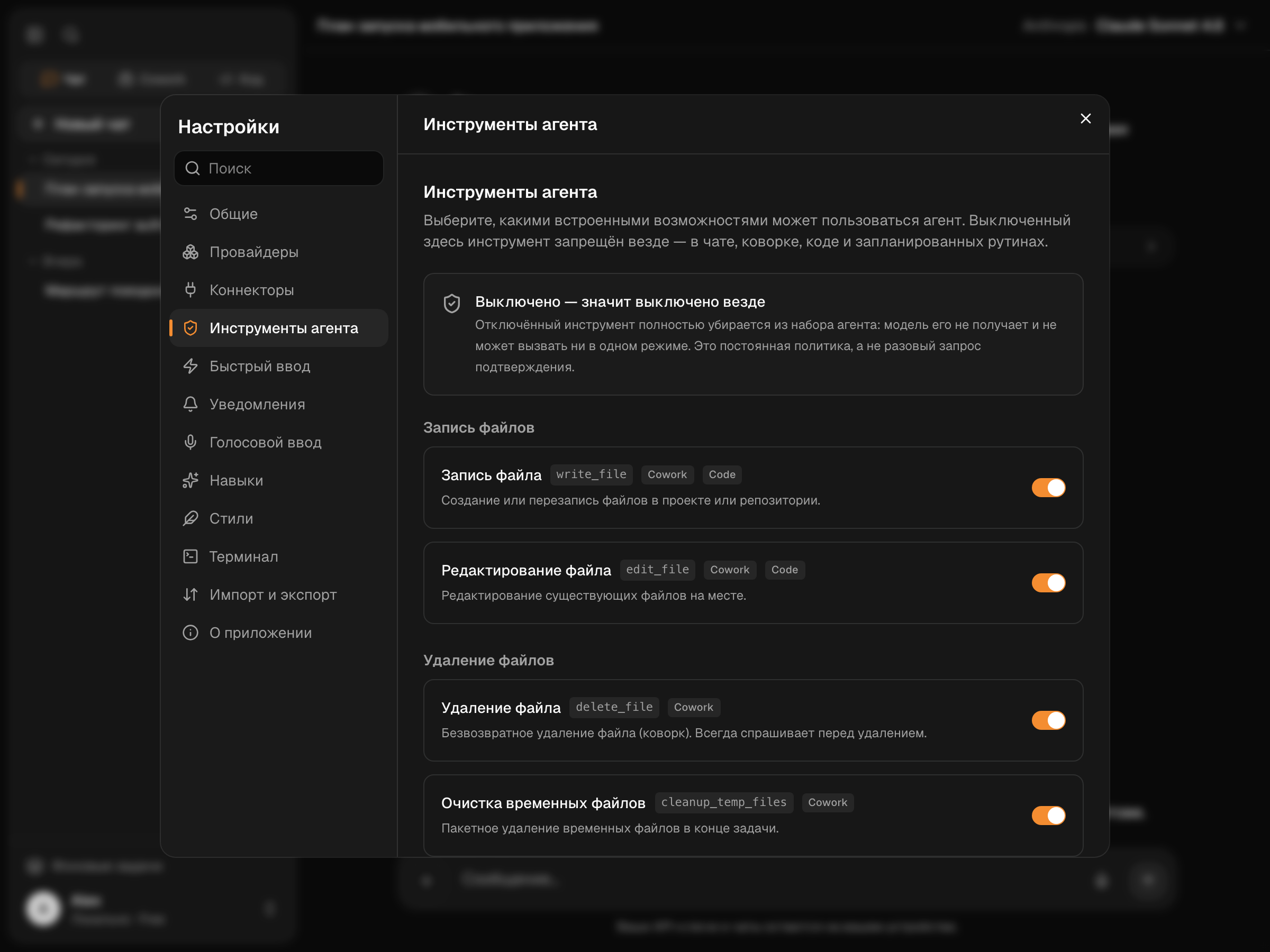Click the cleanup_temp_files code tag

[724, 802]
